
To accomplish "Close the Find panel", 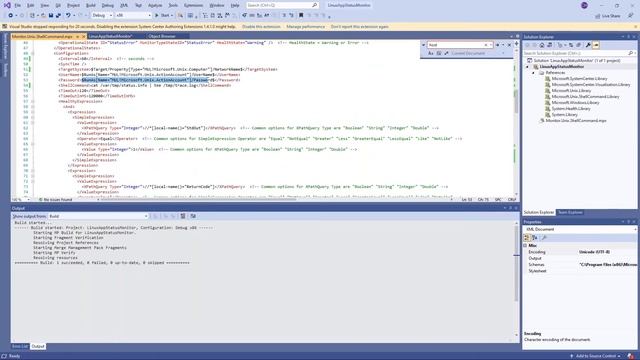I will point(509,45).
